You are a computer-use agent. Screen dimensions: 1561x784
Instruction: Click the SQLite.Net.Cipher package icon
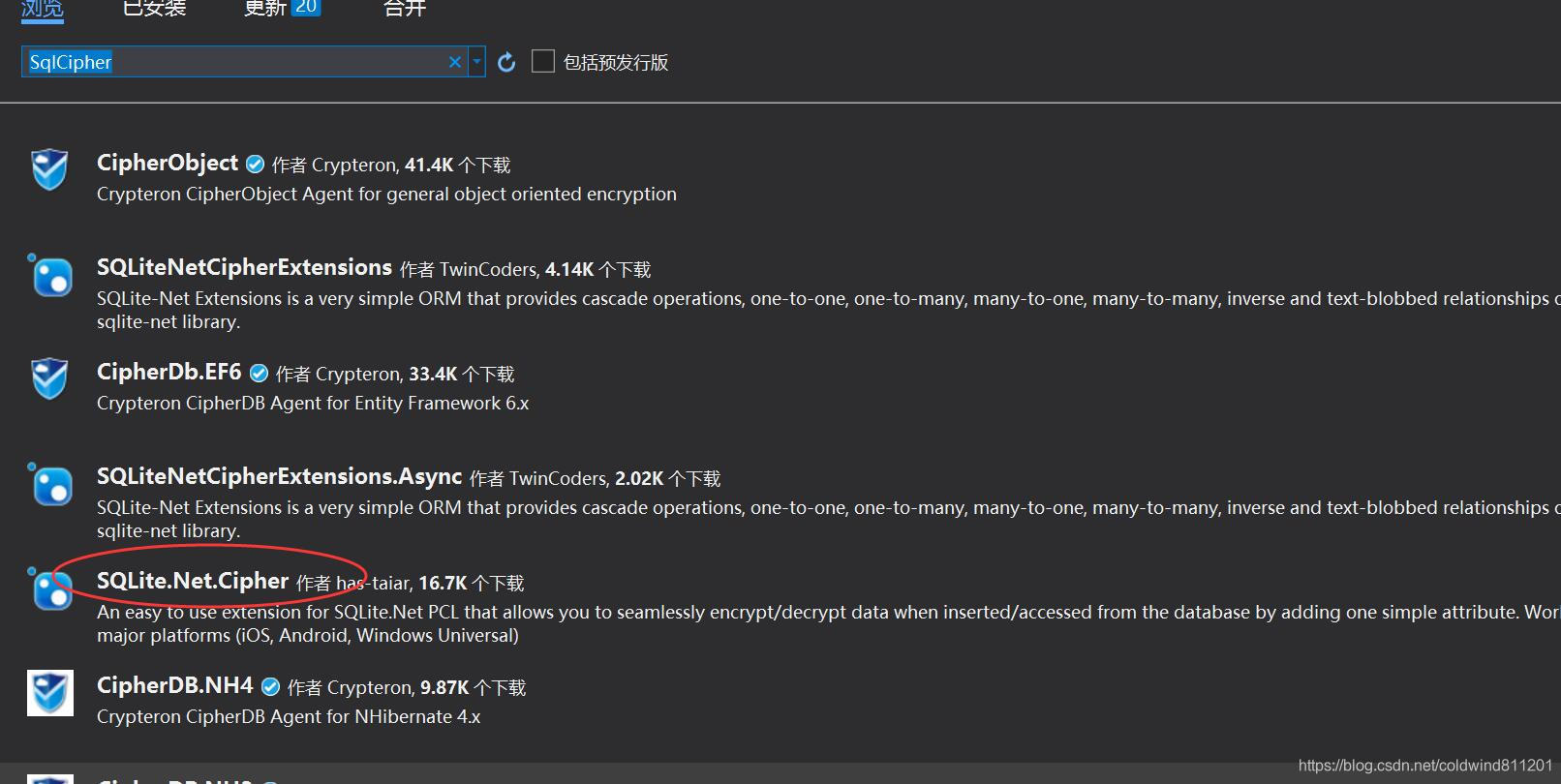(x=49, y=588)
